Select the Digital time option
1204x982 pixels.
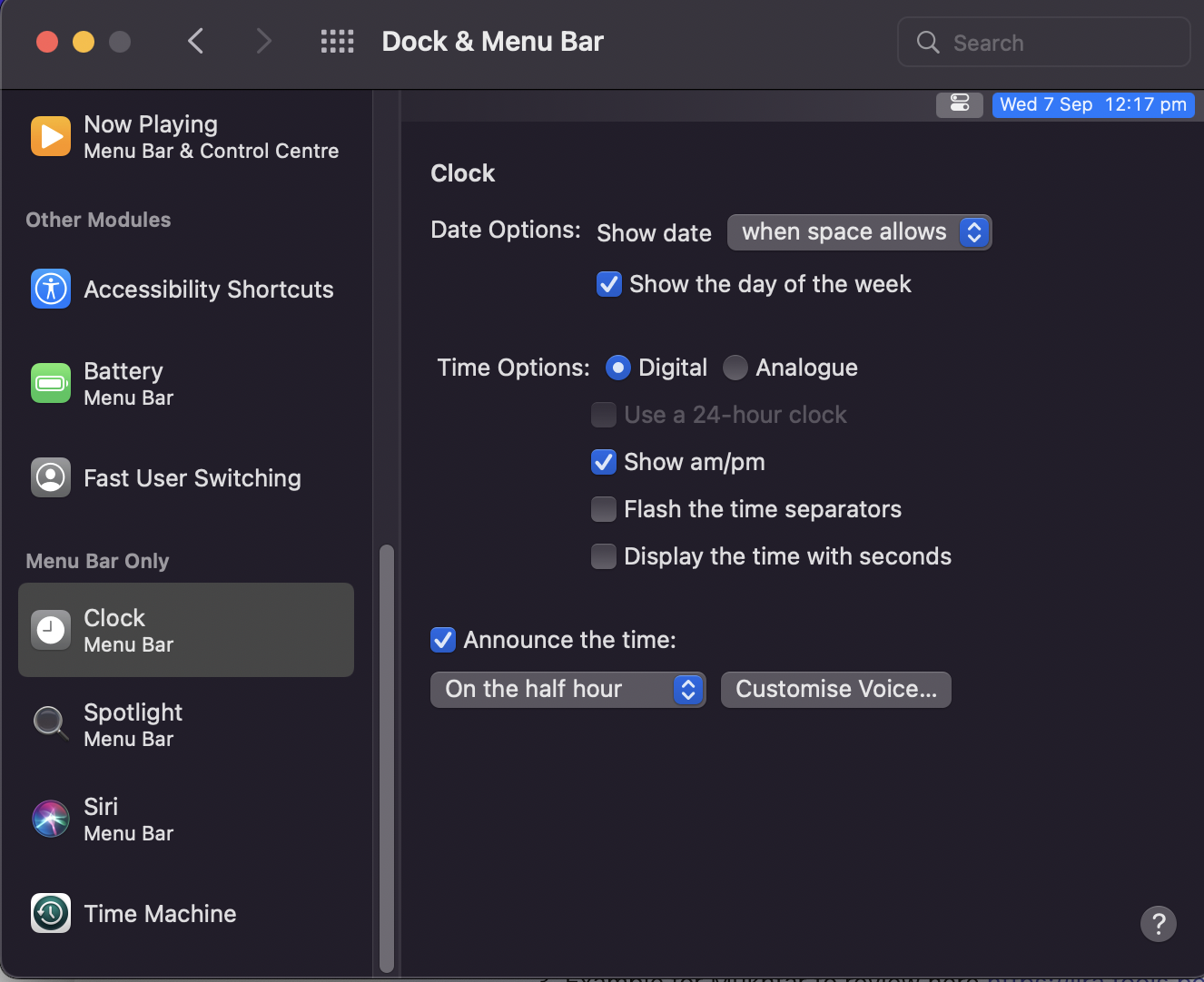[617, 368]
